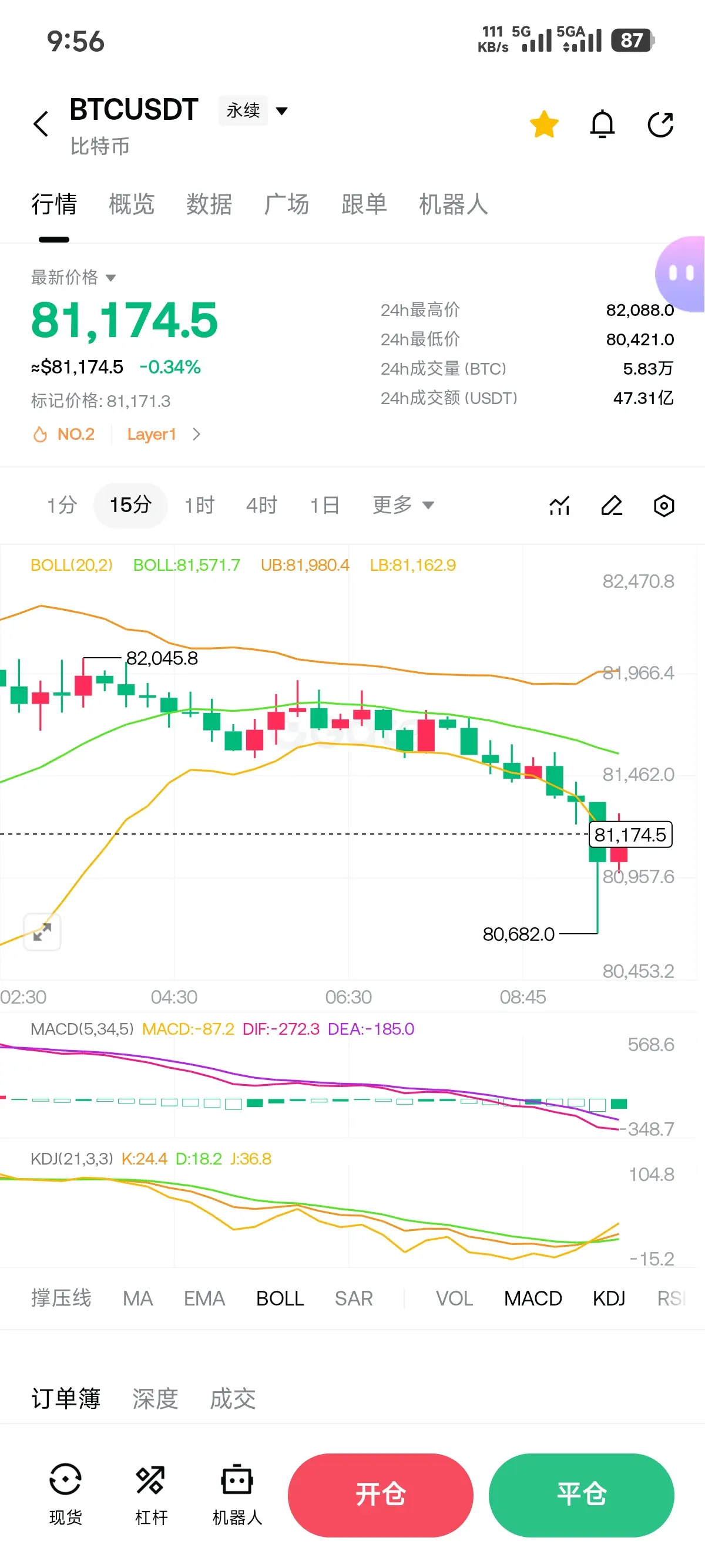Open indicator chart settings icon
Viewport: 705px width, 1568px height.
click(x=559, y=505)
